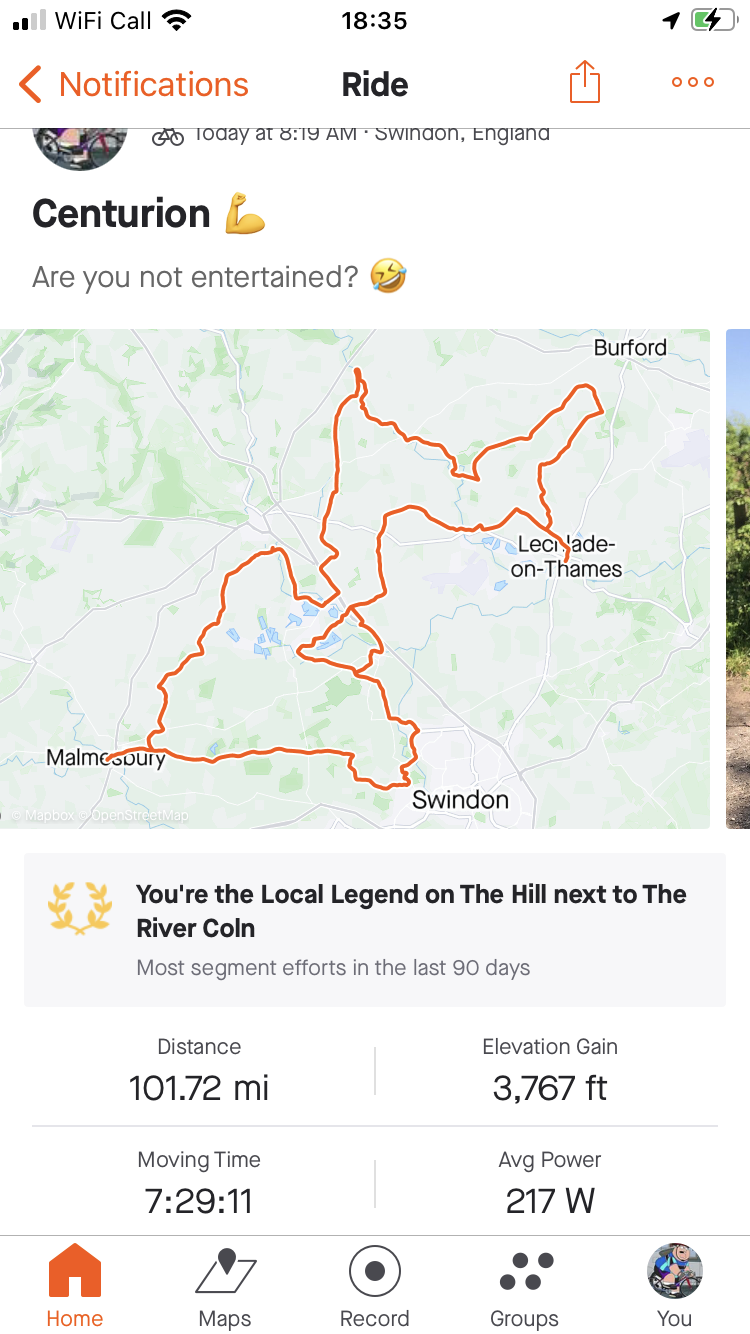Switch to the Maps tab

click(x=225, y=1285)
